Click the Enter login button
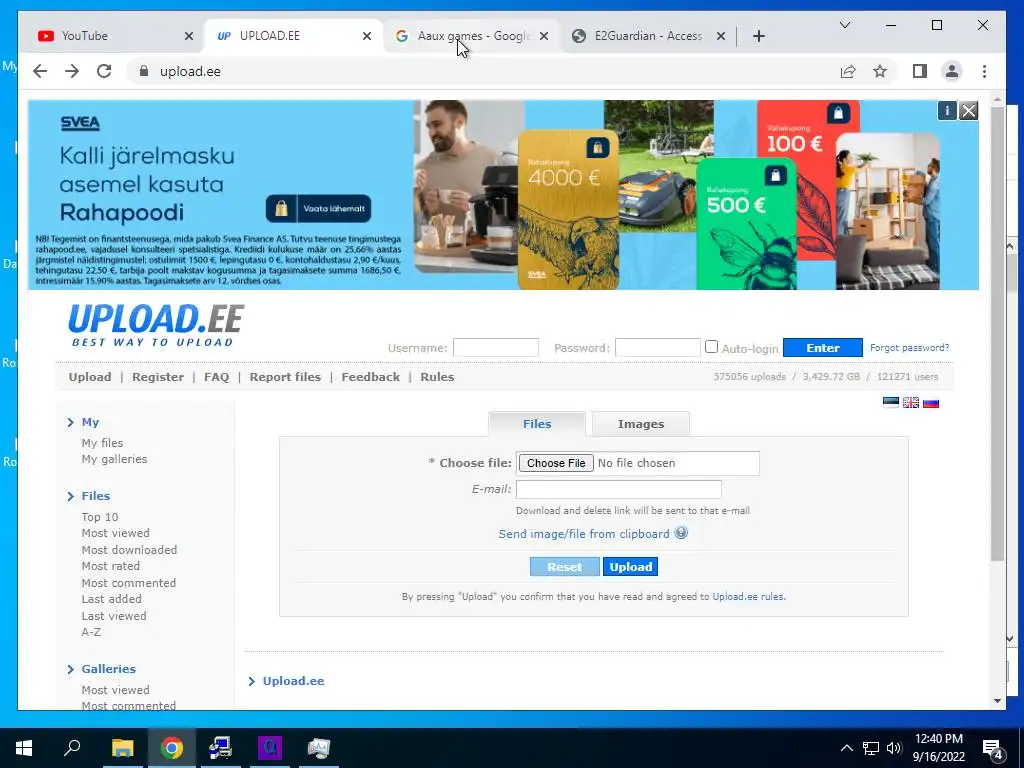The width and height of the screenshot is (1024, 768). point(822,348)
